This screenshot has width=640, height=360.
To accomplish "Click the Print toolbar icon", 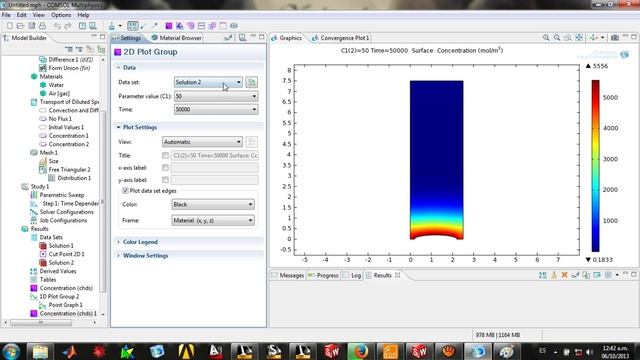I will click(42, 26).
